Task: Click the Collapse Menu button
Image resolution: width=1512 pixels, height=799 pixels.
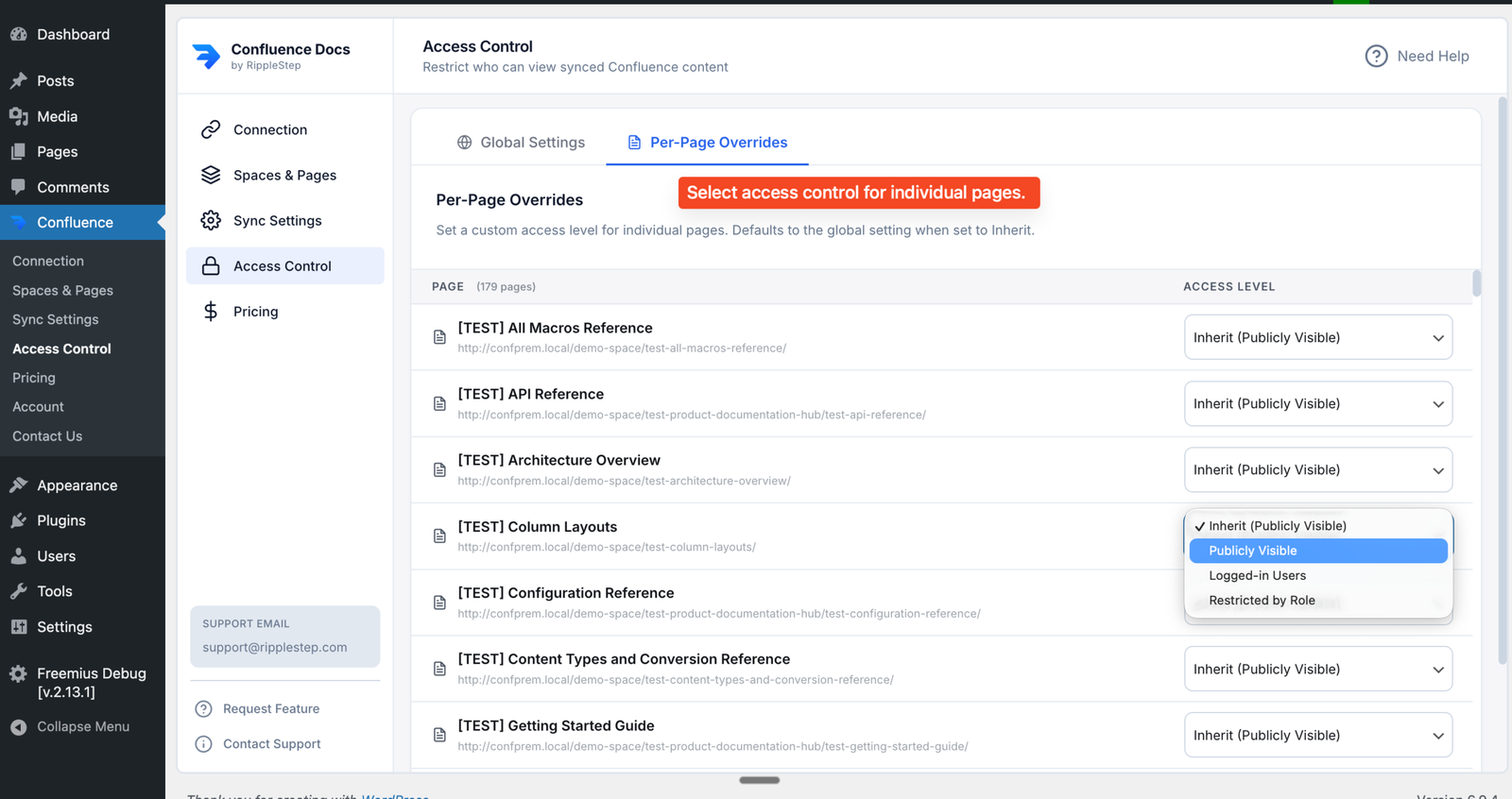Action: (x=70, y=726)
